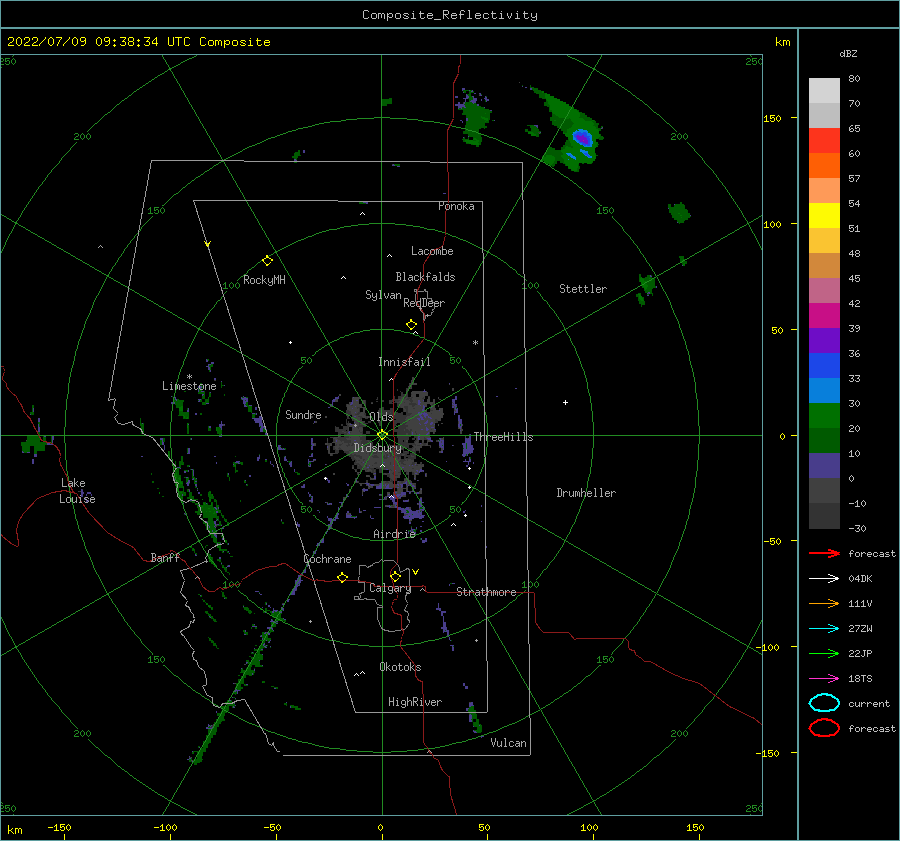Click the blue-purple storm core northeast of Ponoka
The width and height of the screenshot is (900, 841).
coord(582,138)
